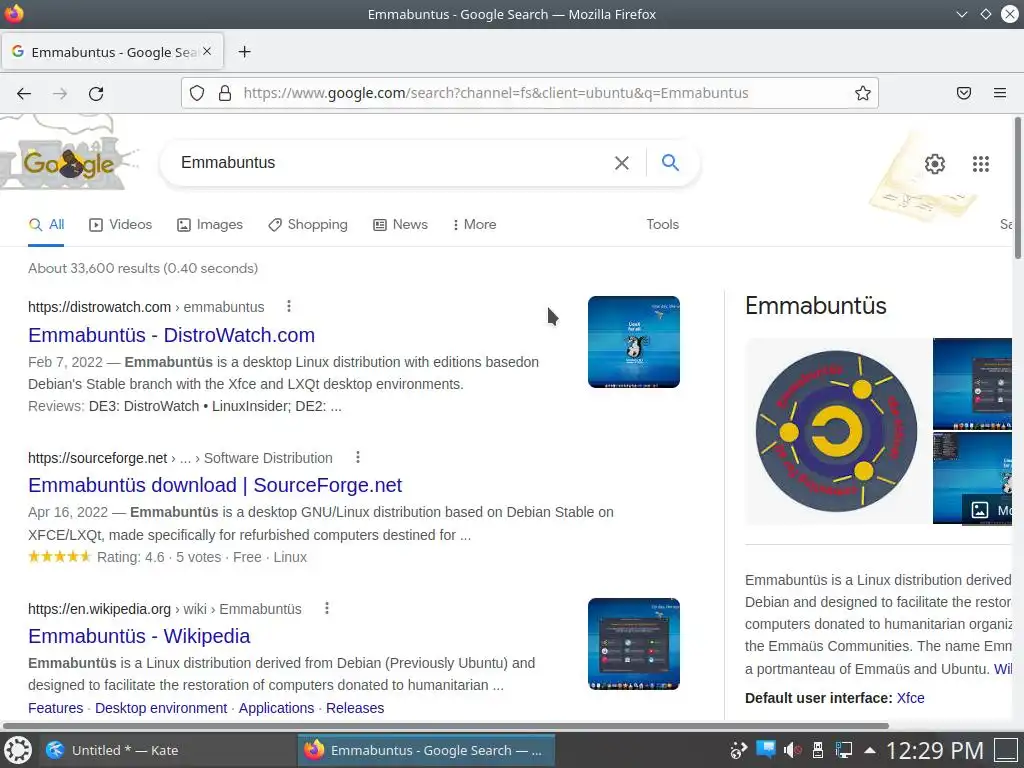Open options for the distrowatch.com result
This screenshot has height=768, width=1024.
(289, 306)
